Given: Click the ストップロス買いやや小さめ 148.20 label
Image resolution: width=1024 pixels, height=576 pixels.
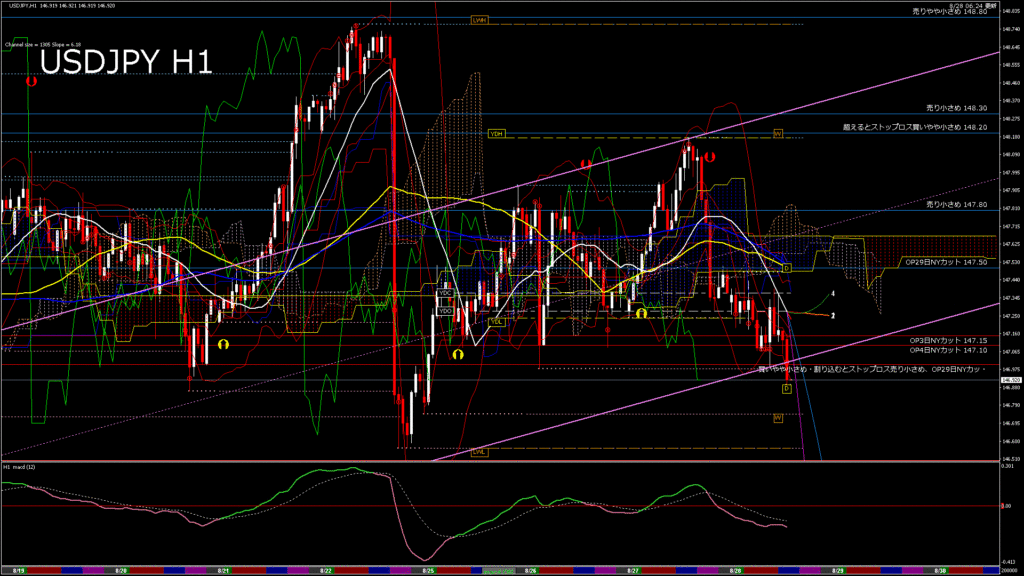Looking at the screenshot, I should coord(915,127).
